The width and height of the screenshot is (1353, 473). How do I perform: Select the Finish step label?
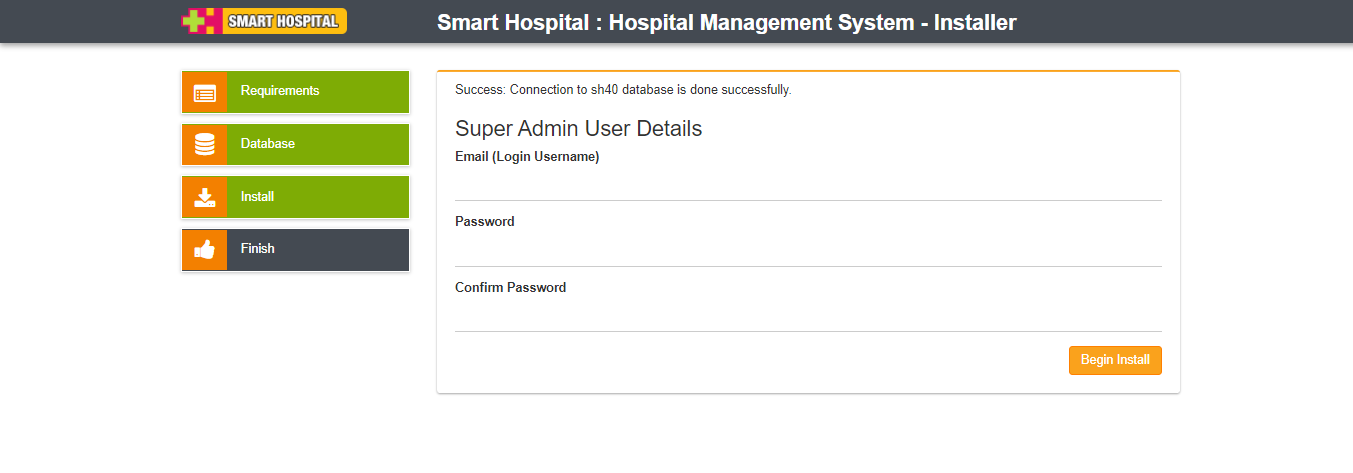tap(257, 249)
